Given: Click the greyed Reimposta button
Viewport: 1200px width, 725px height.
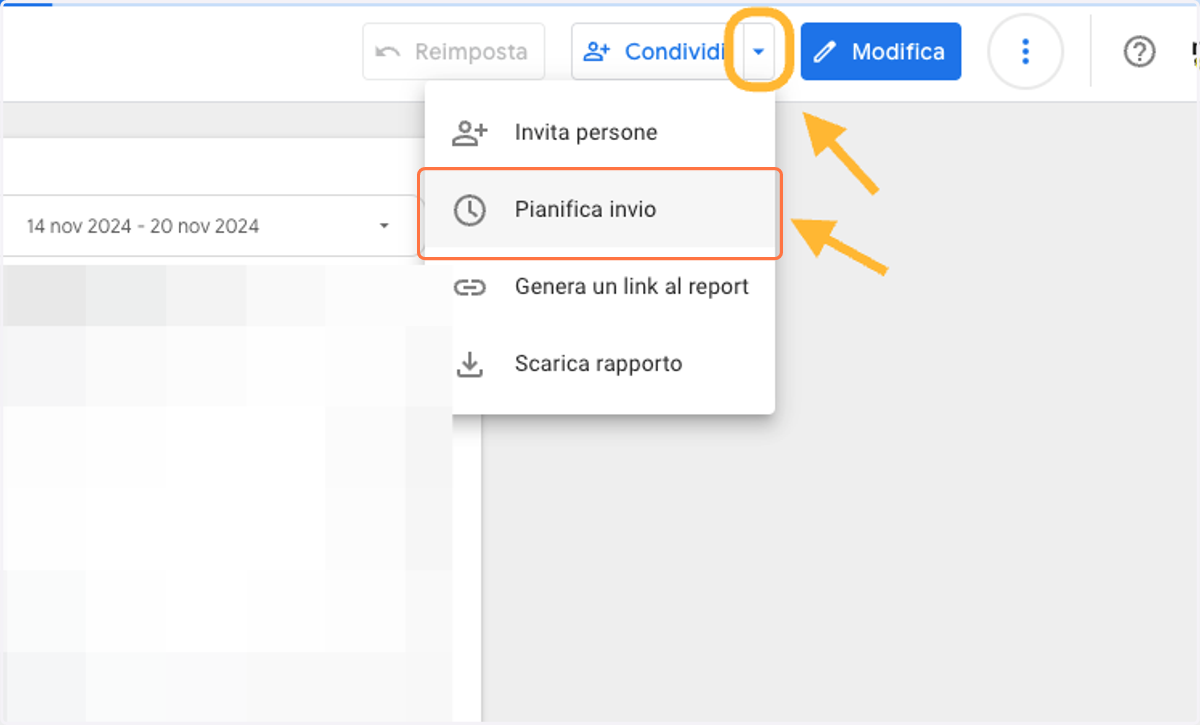Looking at the screenshot, I should 454,52.
